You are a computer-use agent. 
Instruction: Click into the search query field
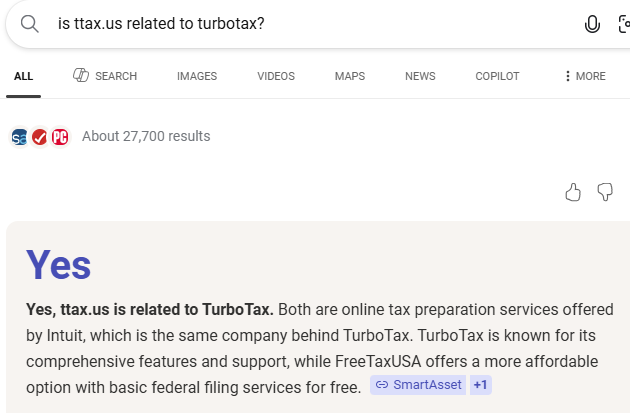tap(300, 24)
